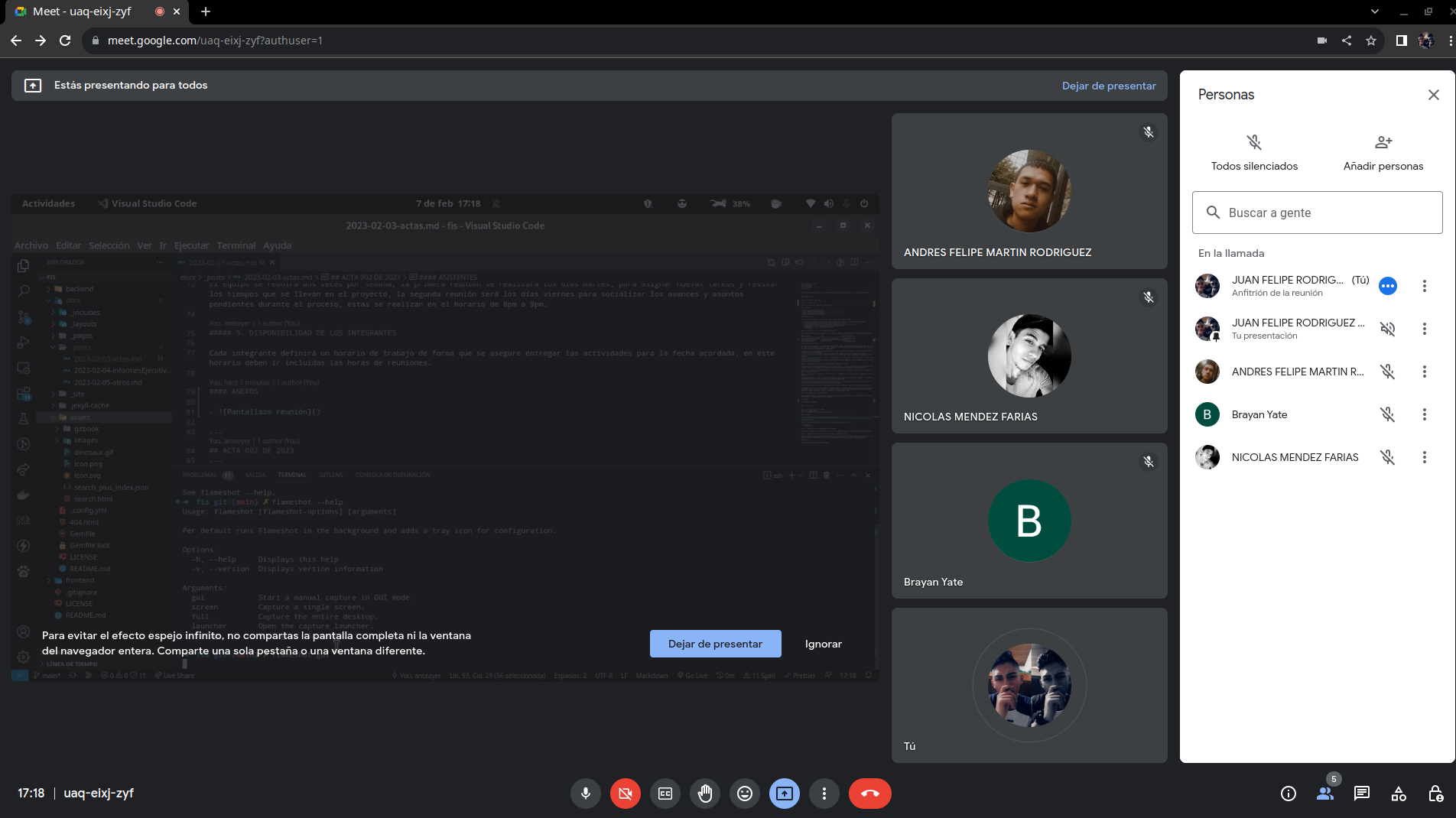Viewport: 1456px width, 818px height.
Task: Enable closed captions
Action: point(665,794)
